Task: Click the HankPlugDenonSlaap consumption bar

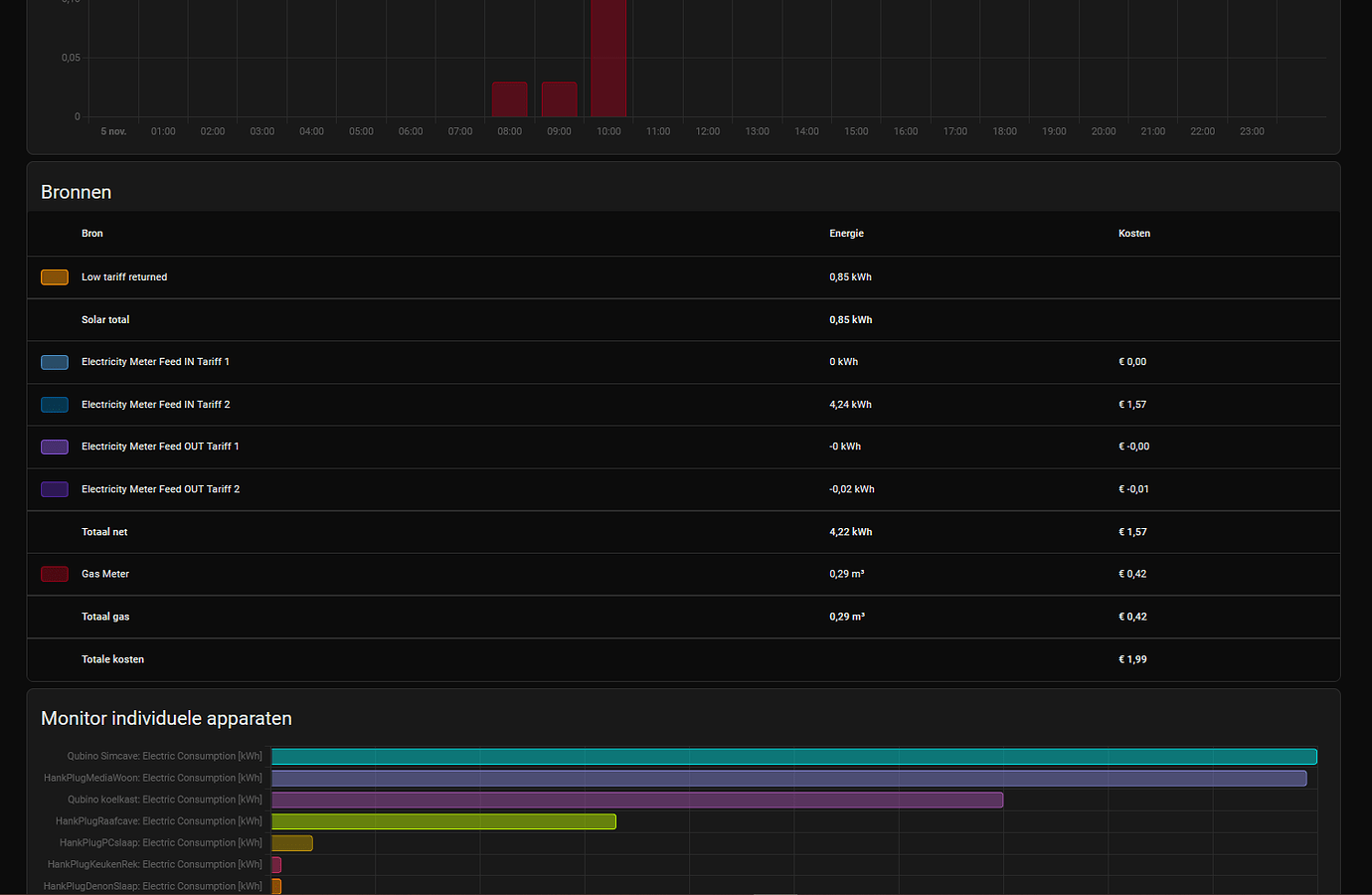Action: 276,886
